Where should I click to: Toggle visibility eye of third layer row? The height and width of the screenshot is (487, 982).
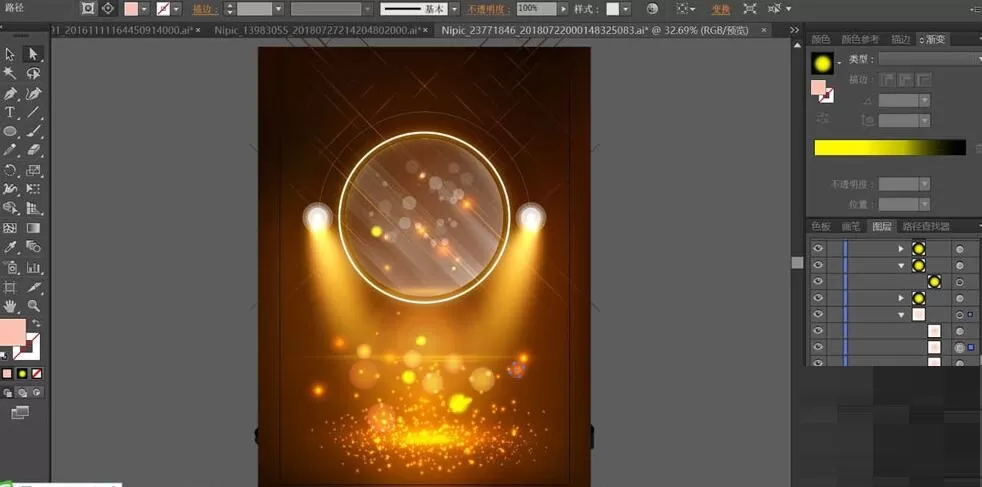pyautogui.click(x=817, y=282)
